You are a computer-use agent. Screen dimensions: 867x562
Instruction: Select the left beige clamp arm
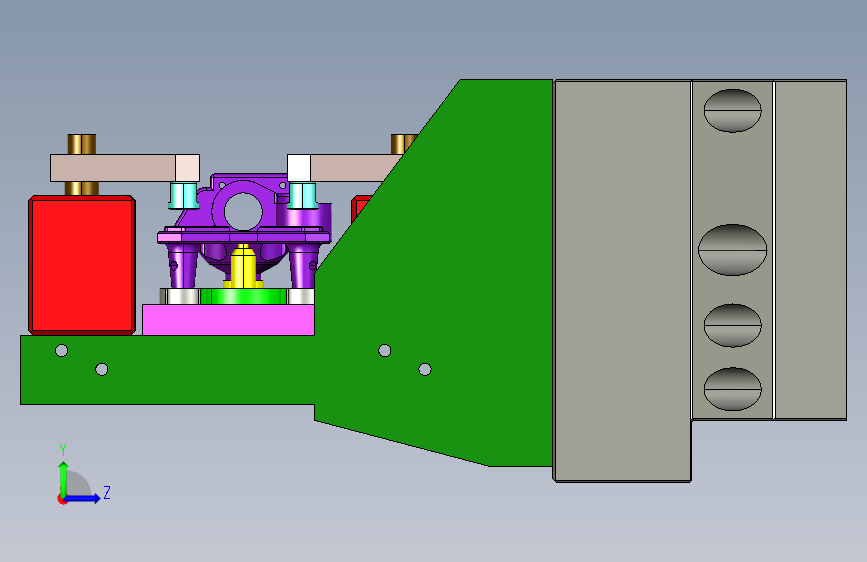(x=125, y=168)
